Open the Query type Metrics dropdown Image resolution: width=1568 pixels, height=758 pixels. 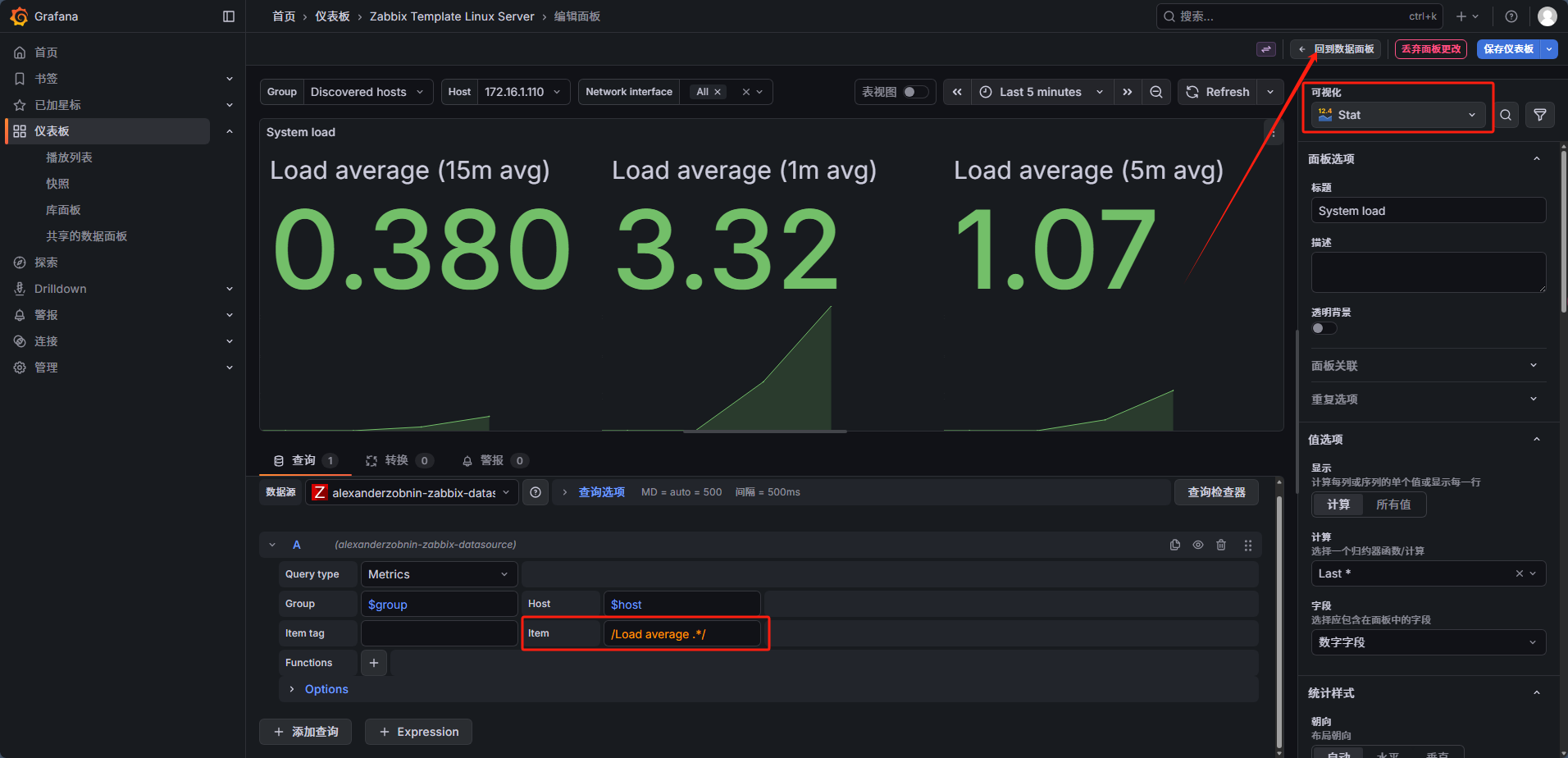[x=439, y=574]
